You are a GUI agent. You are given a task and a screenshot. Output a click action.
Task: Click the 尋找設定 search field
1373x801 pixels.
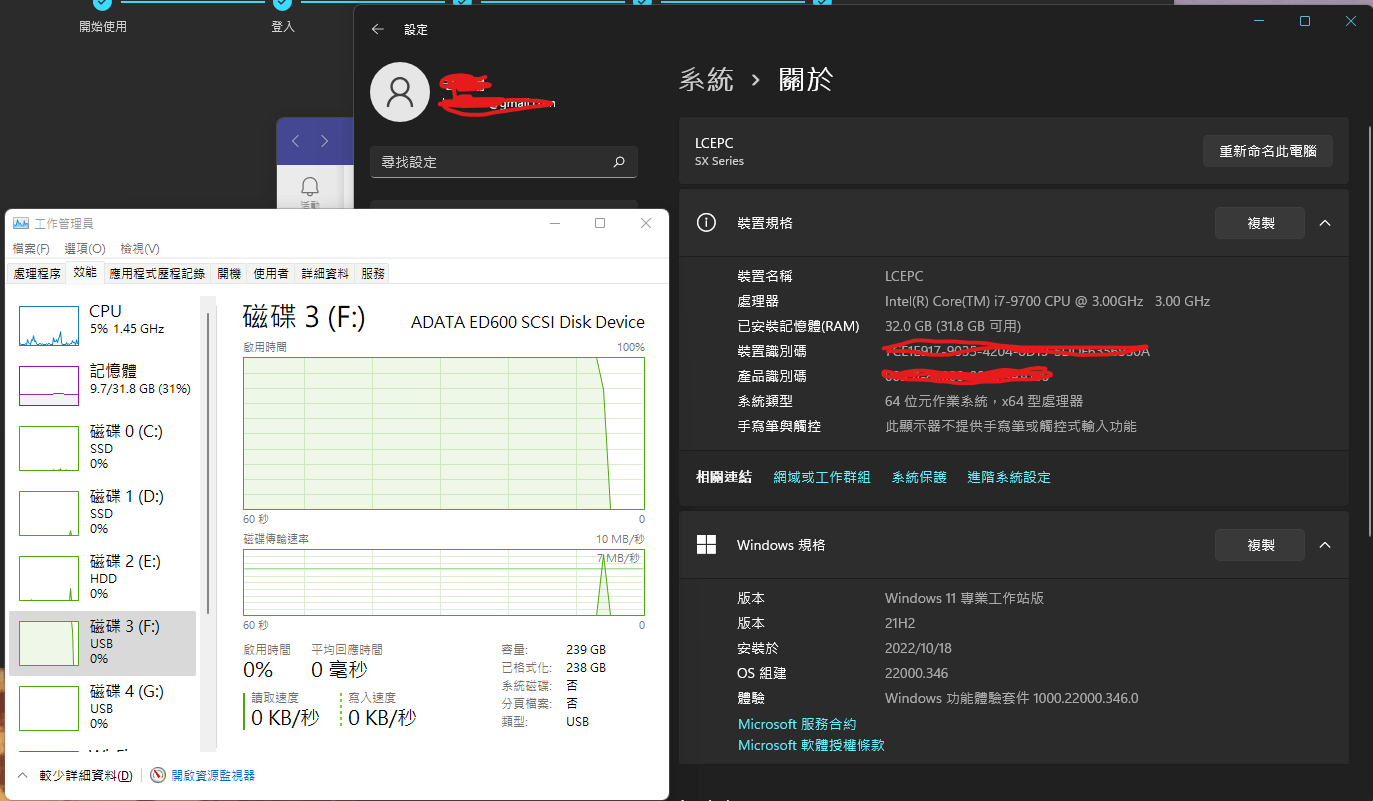tap(504, 161)
